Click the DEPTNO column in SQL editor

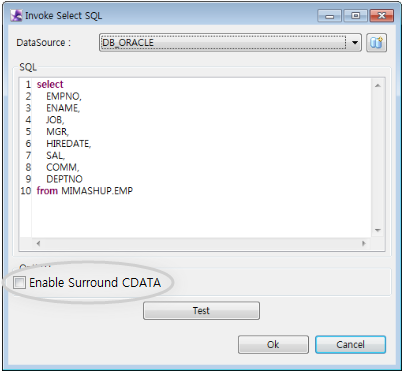(x=64, y=179)
